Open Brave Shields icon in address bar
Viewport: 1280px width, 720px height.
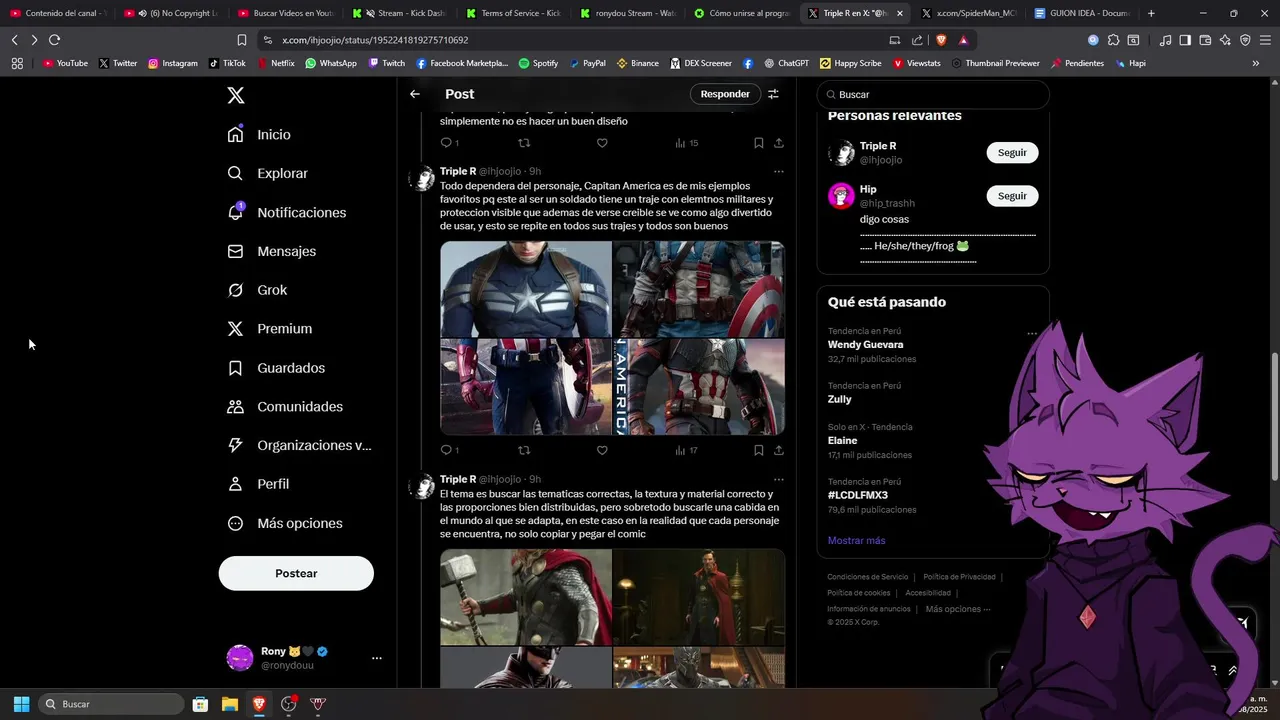(940, 40)
